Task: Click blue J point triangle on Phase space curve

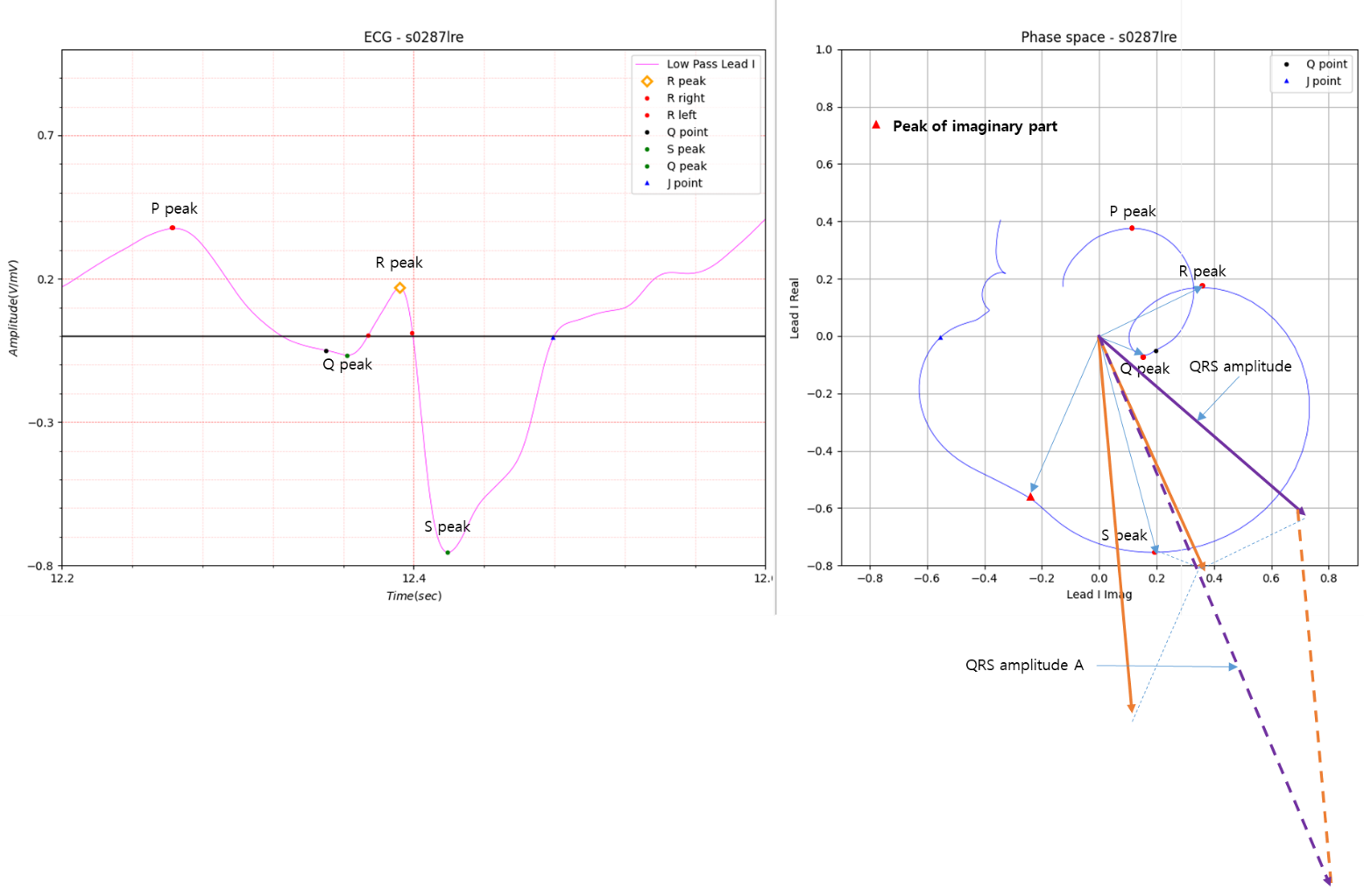Action: 941,337
